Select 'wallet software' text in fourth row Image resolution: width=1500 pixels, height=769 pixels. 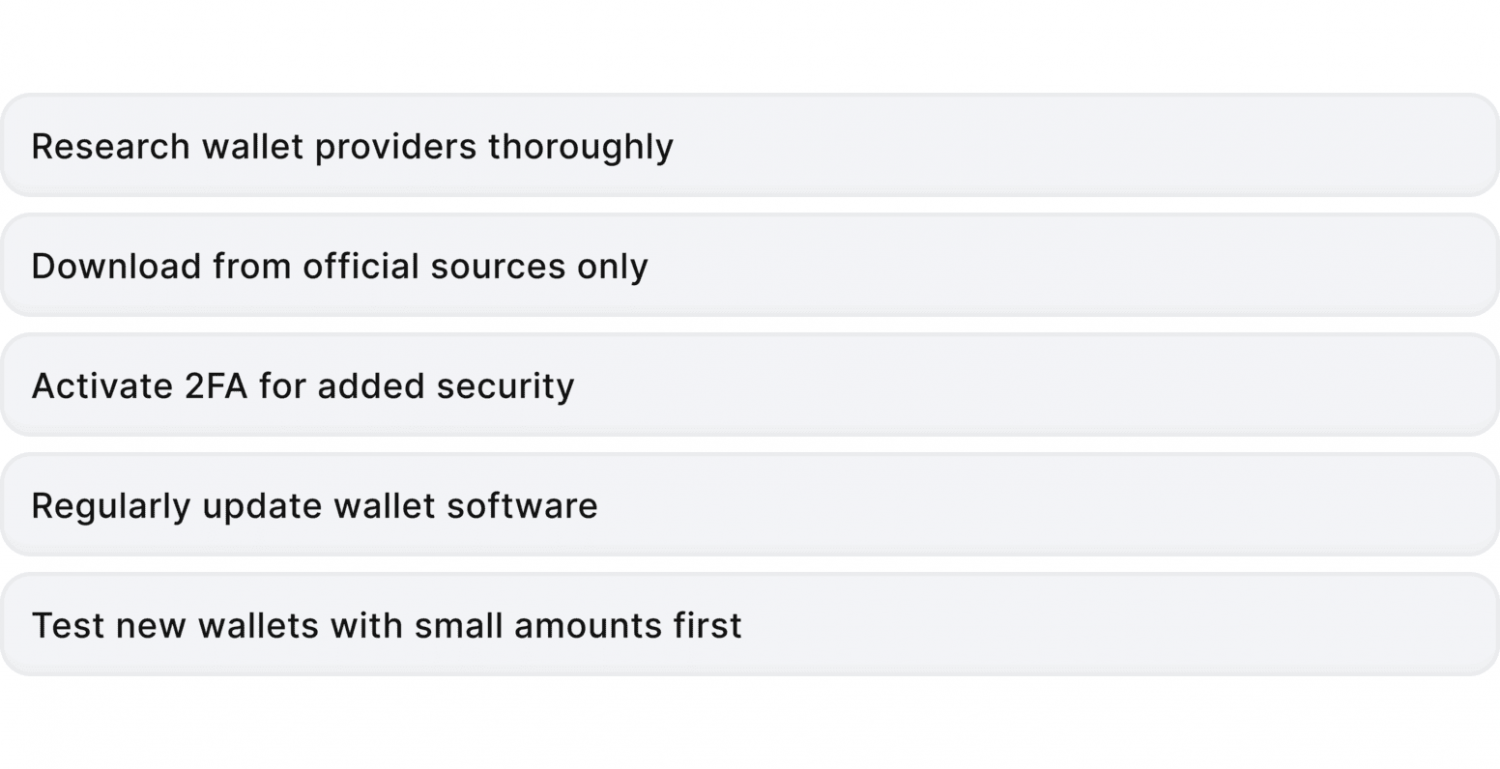(466, 506)
